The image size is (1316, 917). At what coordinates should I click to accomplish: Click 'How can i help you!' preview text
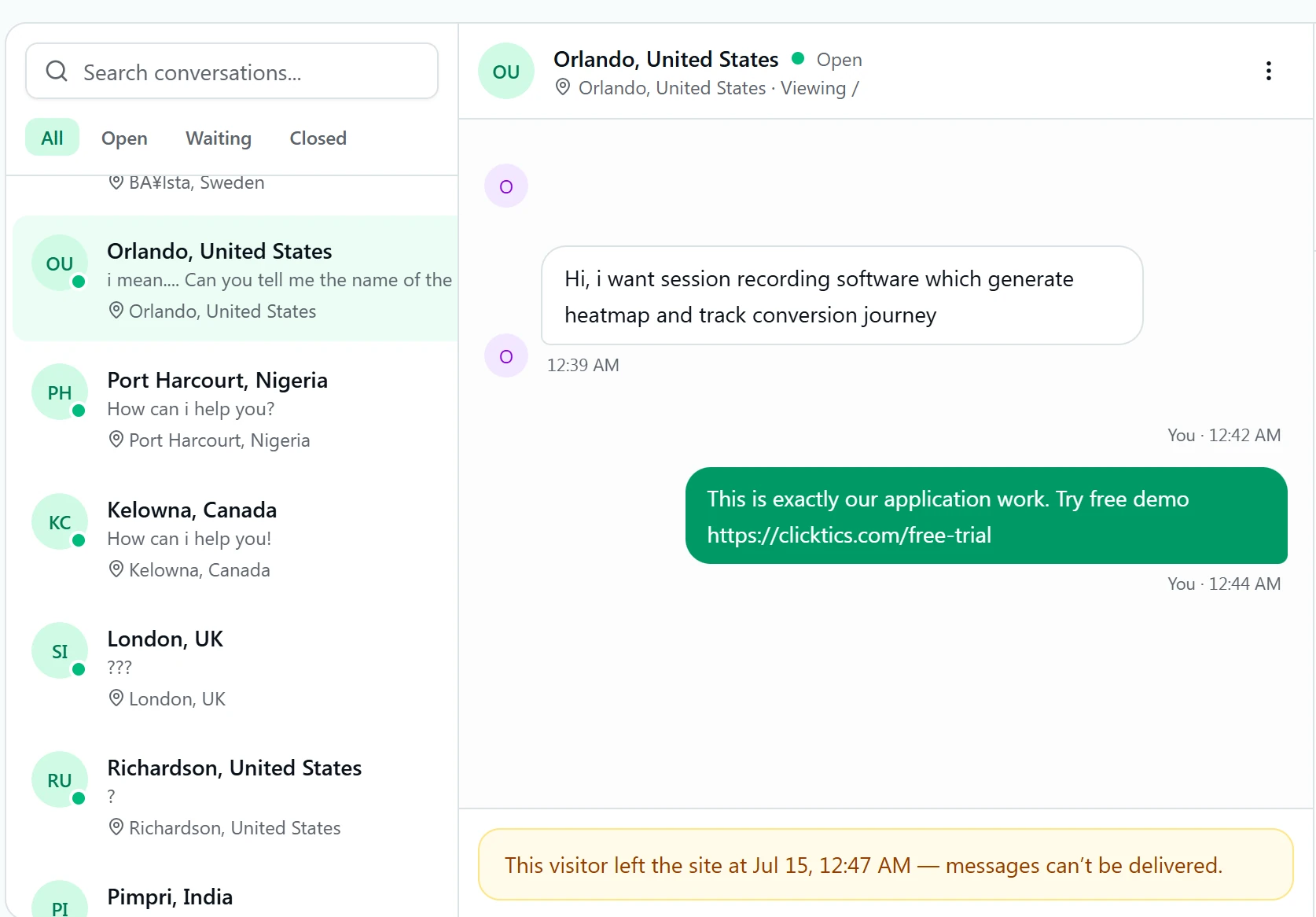[x=189, y=539]
